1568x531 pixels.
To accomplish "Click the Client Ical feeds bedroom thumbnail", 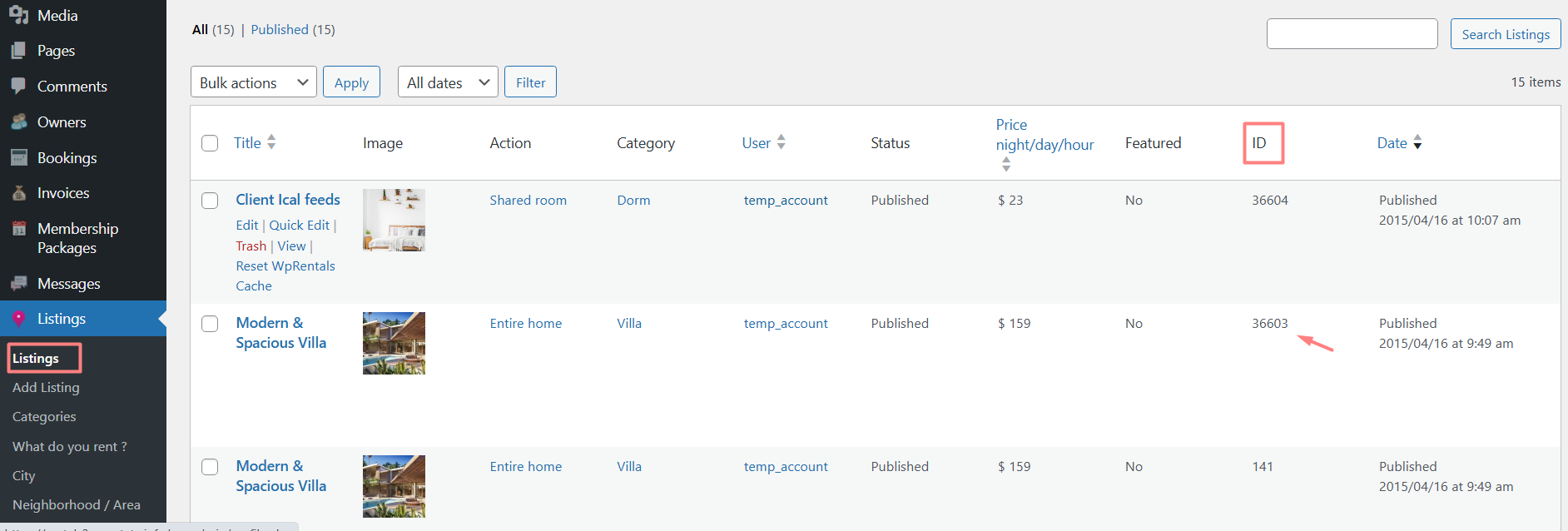I will click(x=394, y=220).
